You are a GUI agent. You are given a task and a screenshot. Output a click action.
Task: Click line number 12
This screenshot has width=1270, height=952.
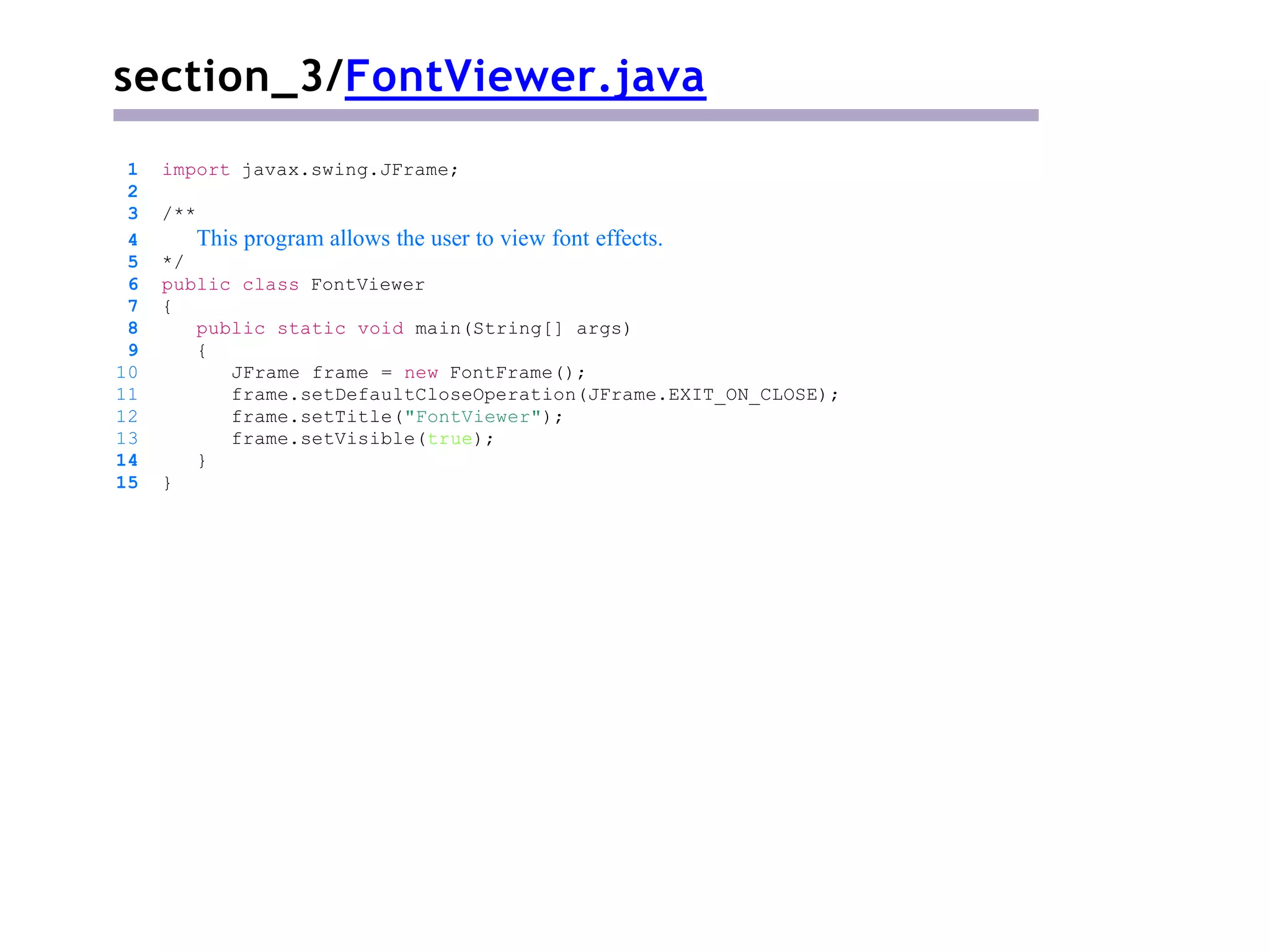[x=127, y=416]
